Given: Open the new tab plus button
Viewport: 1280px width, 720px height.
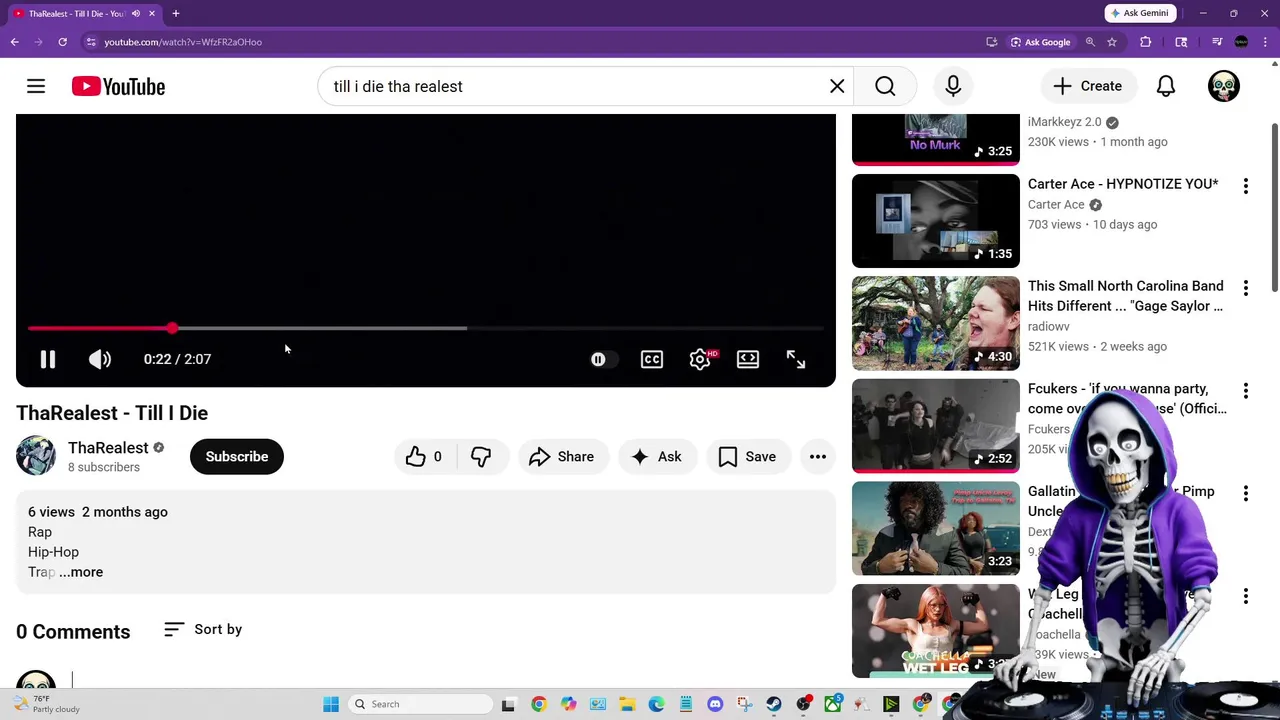Looking at the screenshot, I should (x=175, y=13).
